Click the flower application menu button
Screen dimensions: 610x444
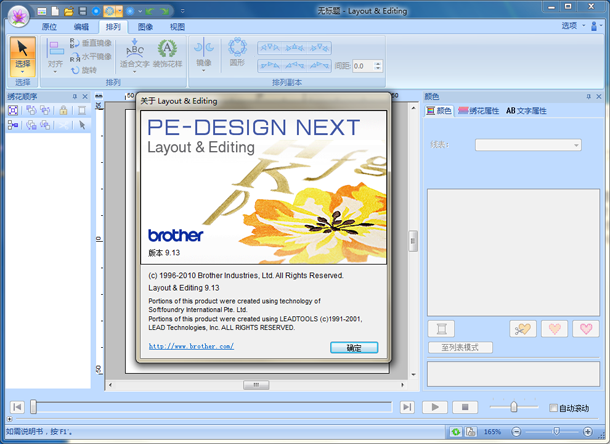click(x=19, y=17)
